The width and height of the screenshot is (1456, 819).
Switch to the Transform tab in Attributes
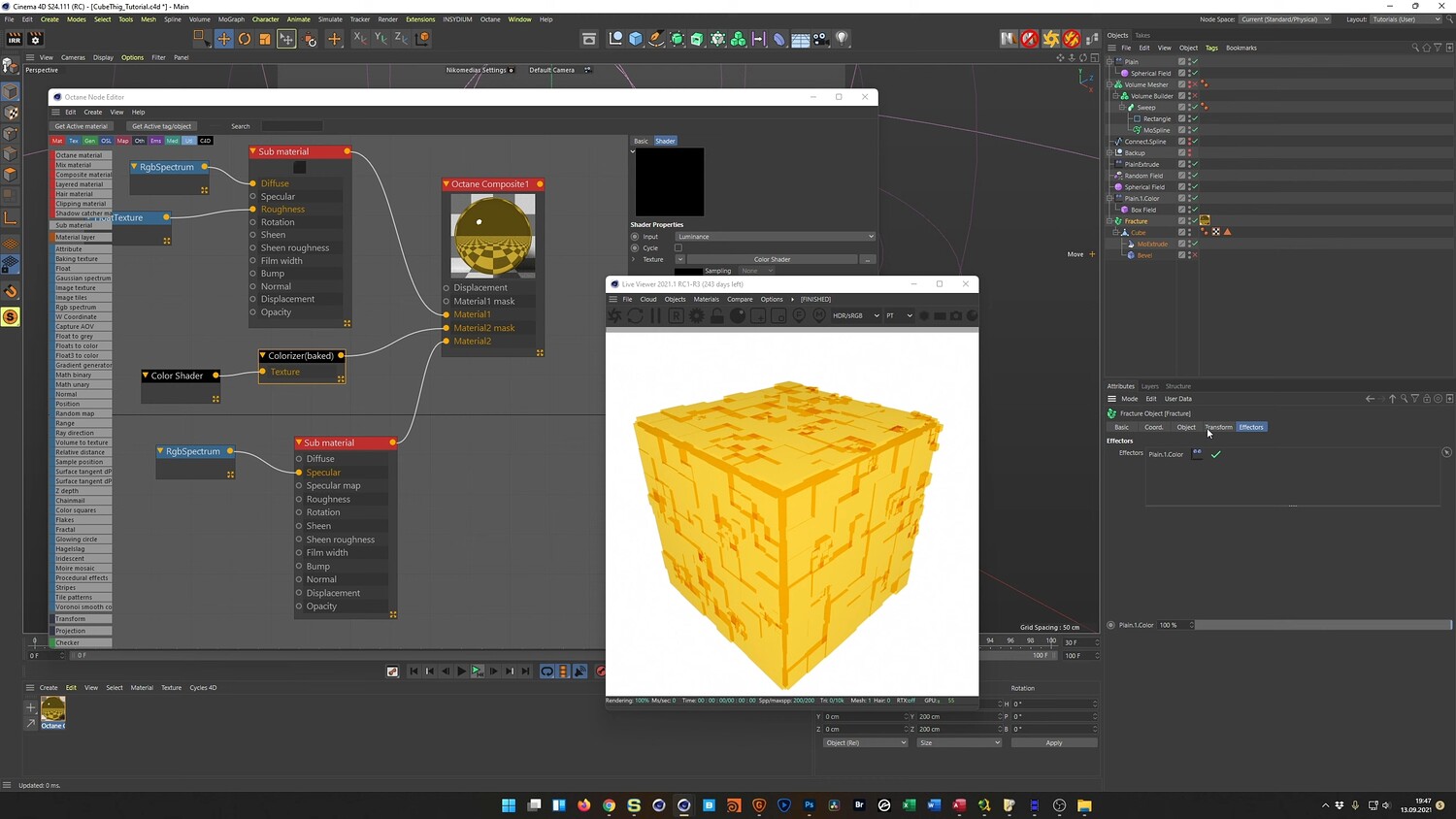pos(1218,427)
